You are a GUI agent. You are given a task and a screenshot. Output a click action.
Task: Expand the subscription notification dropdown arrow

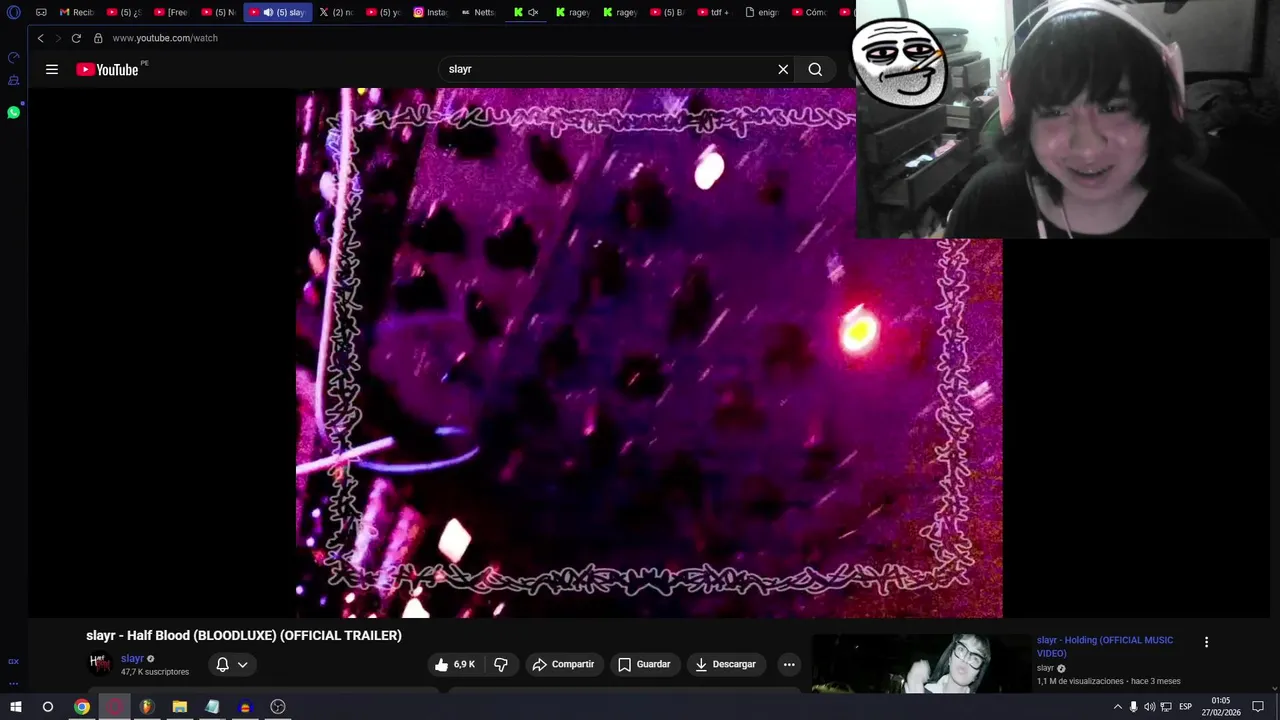242,664
